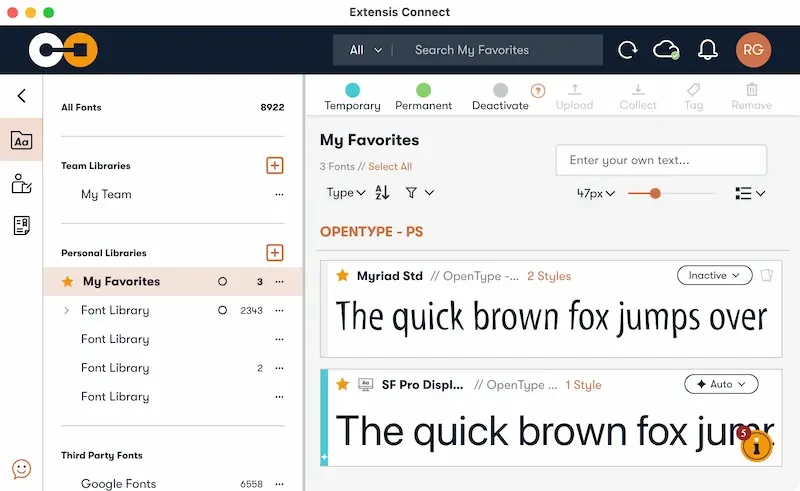Collapse sidebar with back arrow
The width and height of the screenshot is (800, 491).
click(21, 95)
